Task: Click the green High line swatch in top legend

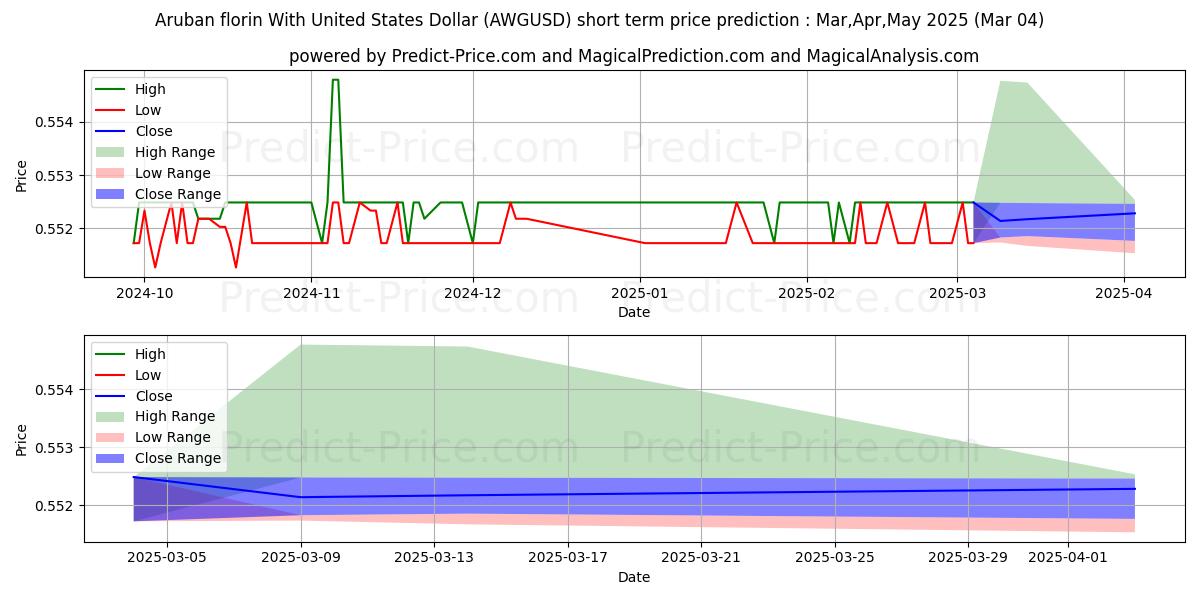Action: point(111,89)
